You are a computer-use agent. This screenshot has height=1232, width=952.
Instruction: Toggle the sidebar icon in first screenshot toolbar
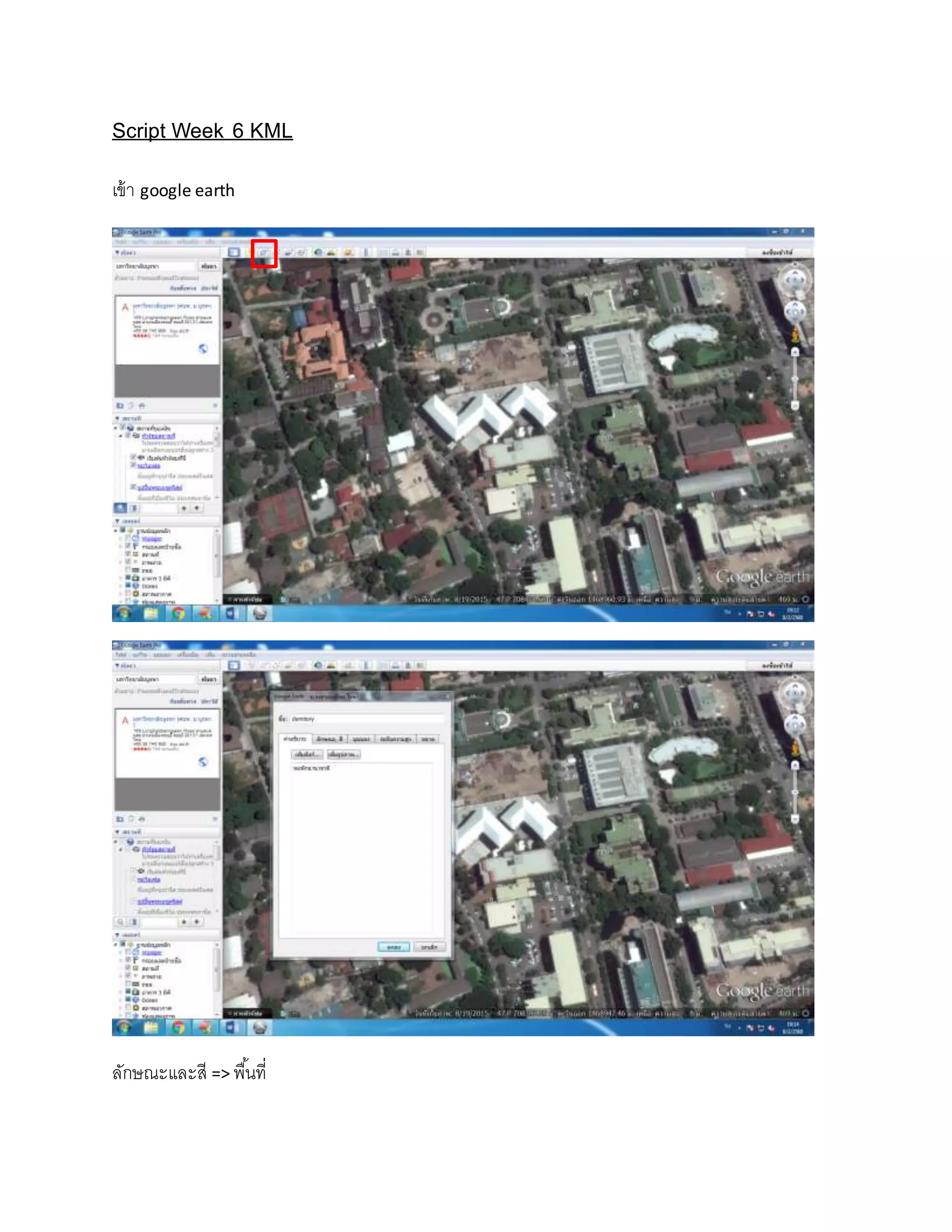[x=233, y=252]
